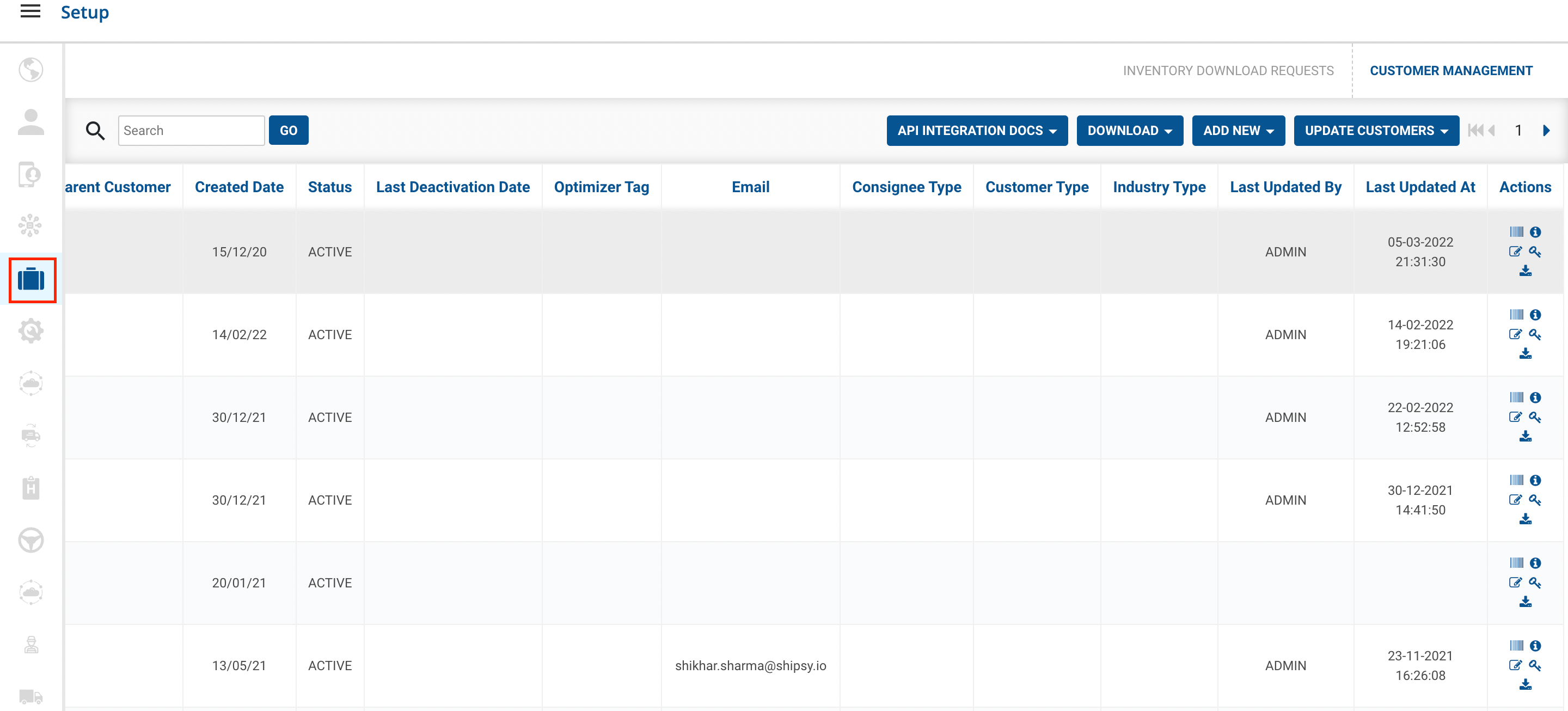This screenshot has width=1568, height=711.
Task: Expand the Download dropdown button
Action: pos(1129,130)
